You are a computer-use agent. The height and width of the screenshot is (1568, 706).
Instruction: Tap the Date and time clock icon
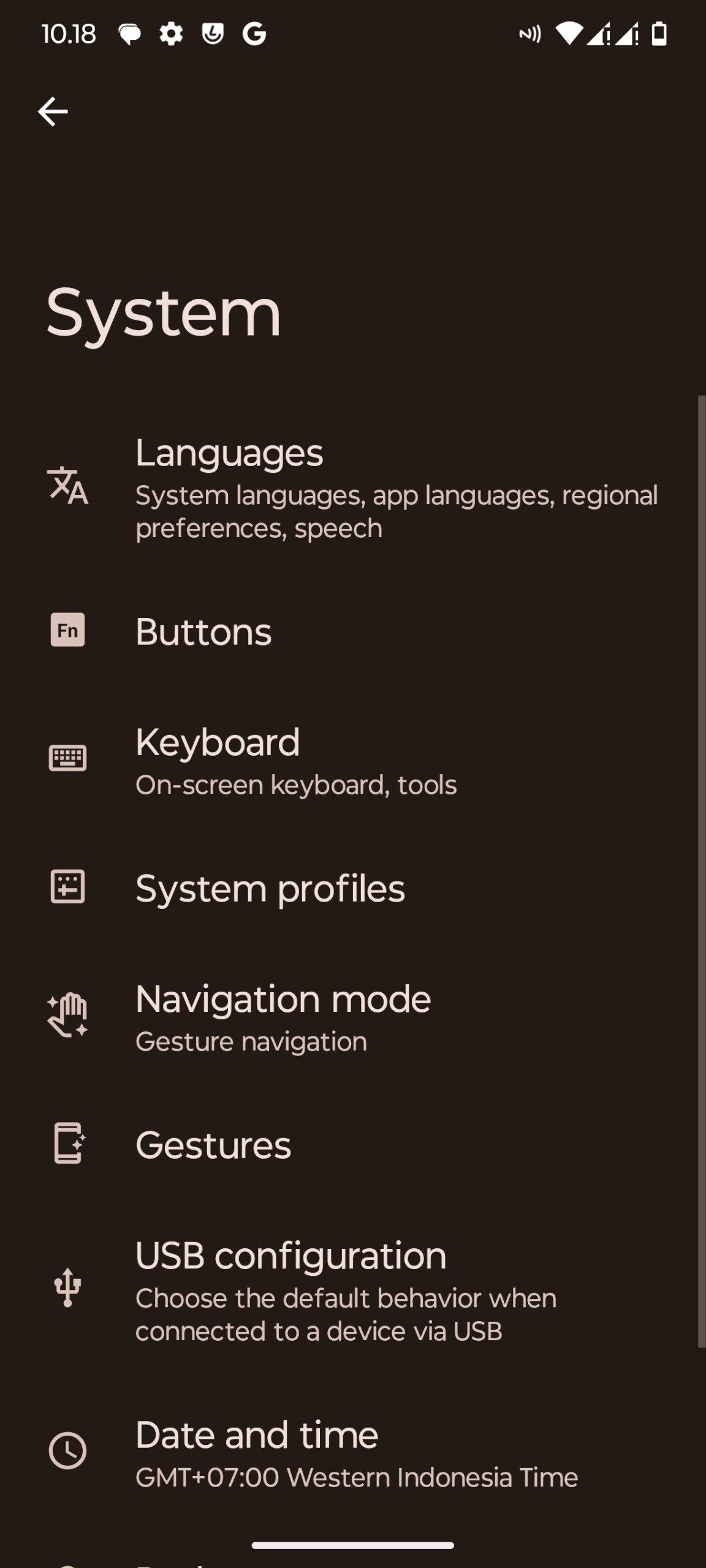67,1450
